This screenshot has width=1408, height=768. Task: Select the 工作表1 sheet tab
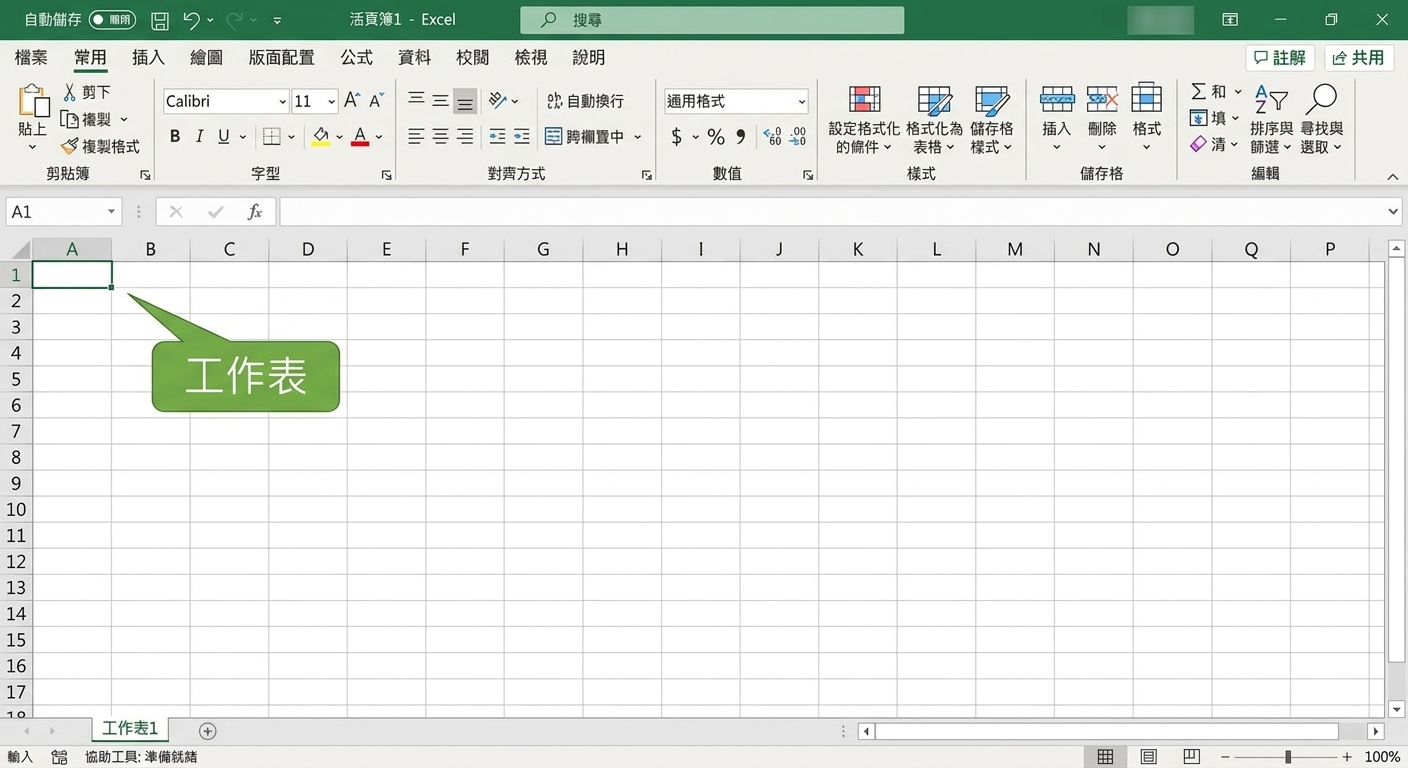point(130,729)
